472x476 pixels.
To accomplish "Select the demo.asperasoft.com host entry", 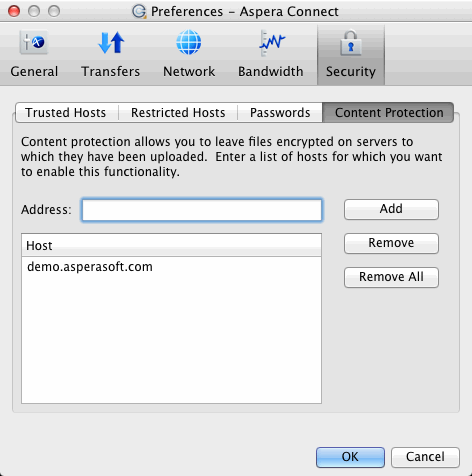I will [171, 267].
